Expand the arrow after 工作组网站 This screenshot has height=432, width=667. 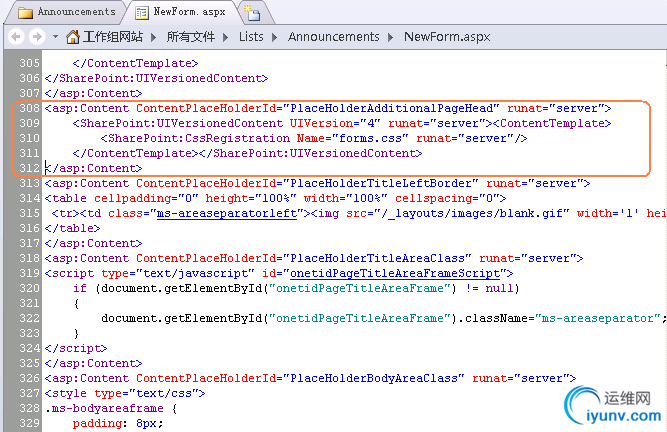click(154, 37)
